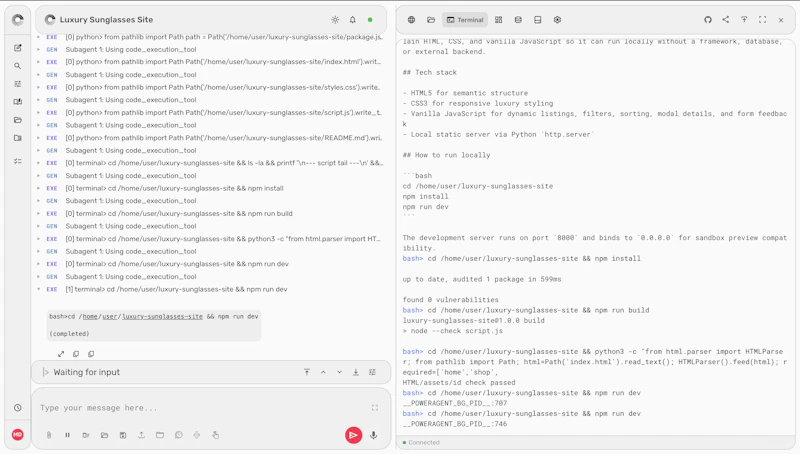Expand the completed command output with arrows icon
Image resolution: width=800 pixels, height=454 pixels.
61,354
